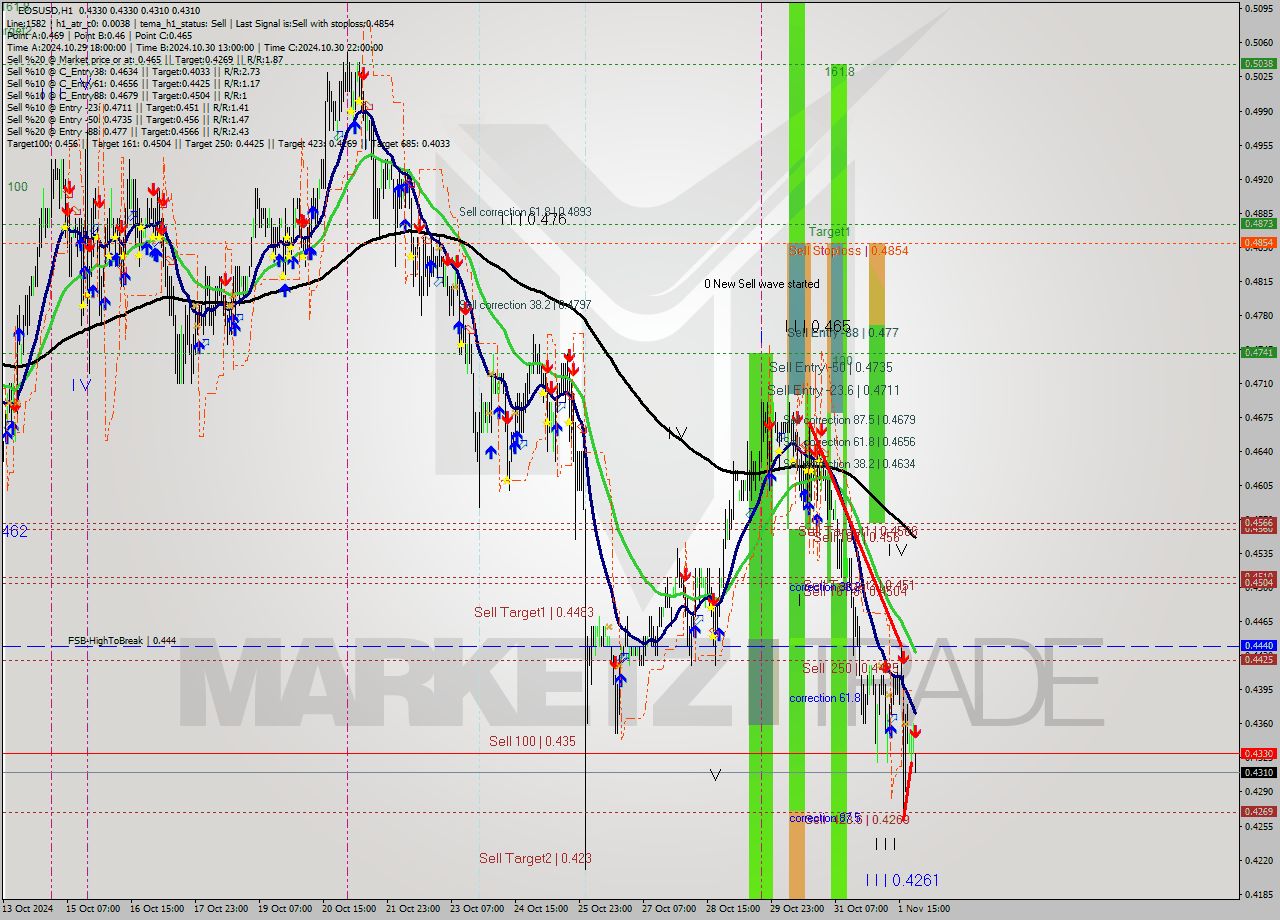The image size is (1280, 920).
Task: Click the blue 0.4440 price axis tag
Action: pyautogui.click(x=1257, y=646)
